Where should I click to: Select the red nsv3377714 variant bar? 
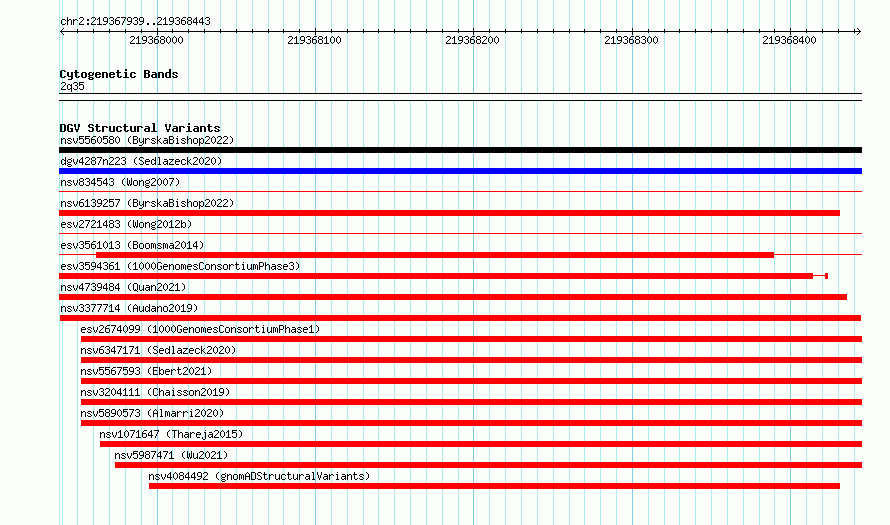coord(460,318)
